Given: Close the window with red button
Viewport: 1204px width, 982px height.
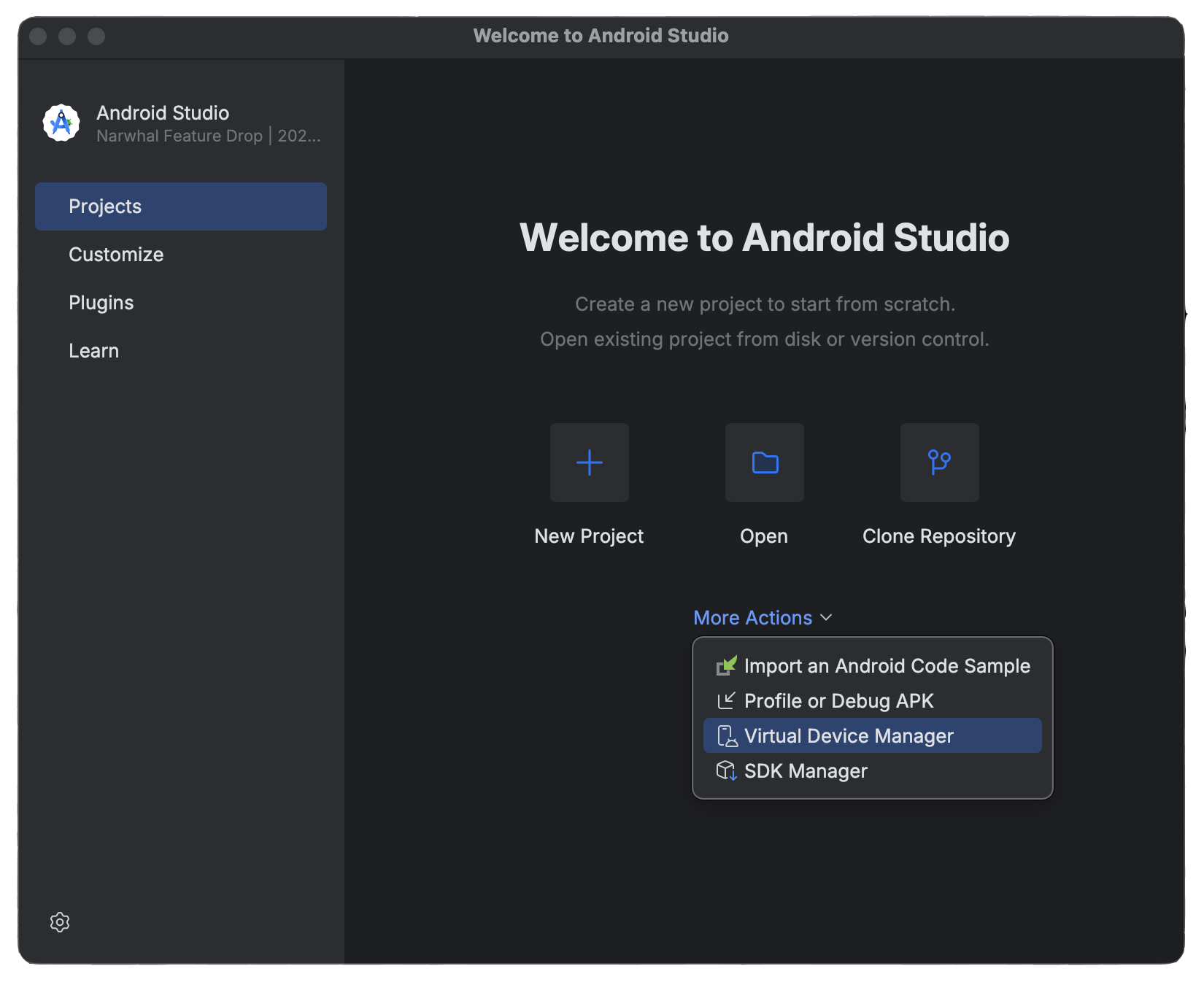Looking at the screenshot, I should 38,36.
